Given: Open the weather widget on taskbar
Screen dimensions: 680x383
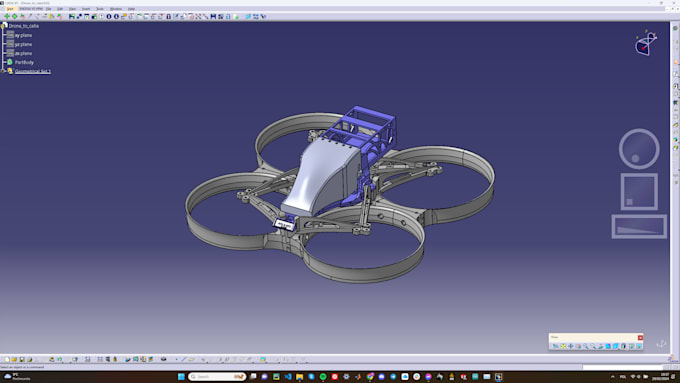Looking at the screenshot, I should click(x=17, y=376).
